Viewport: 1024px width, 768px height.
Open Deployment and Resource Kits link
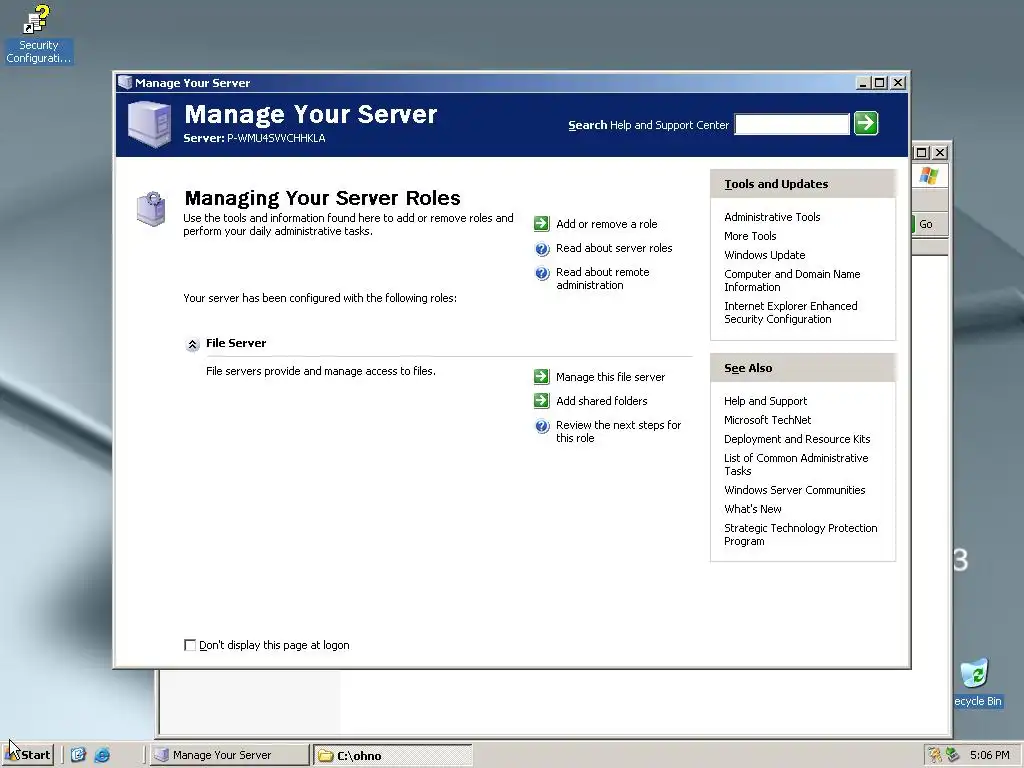coord(797,439)
